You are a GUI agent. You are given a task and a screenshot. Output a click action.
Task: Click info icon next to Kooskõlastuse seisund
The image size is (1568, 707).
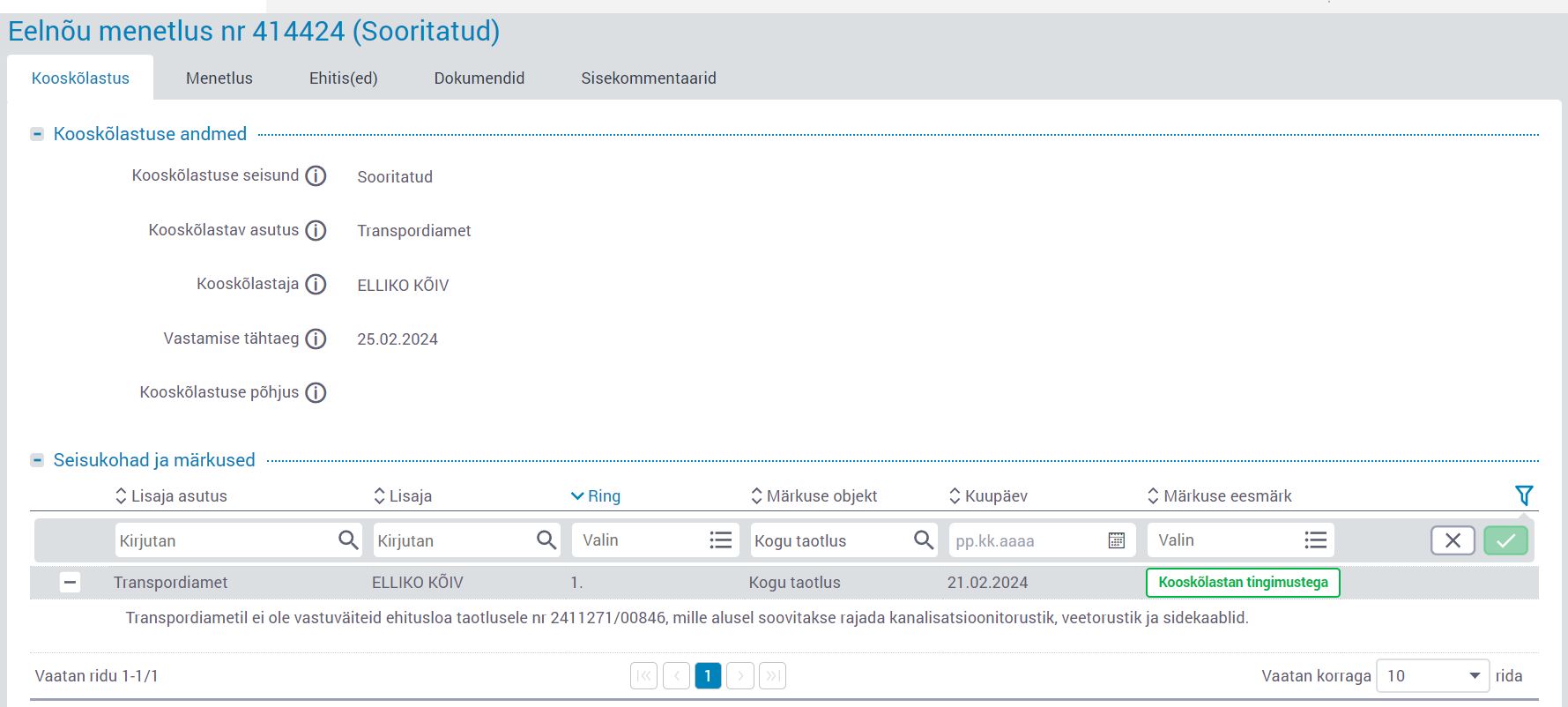point(316,176)
